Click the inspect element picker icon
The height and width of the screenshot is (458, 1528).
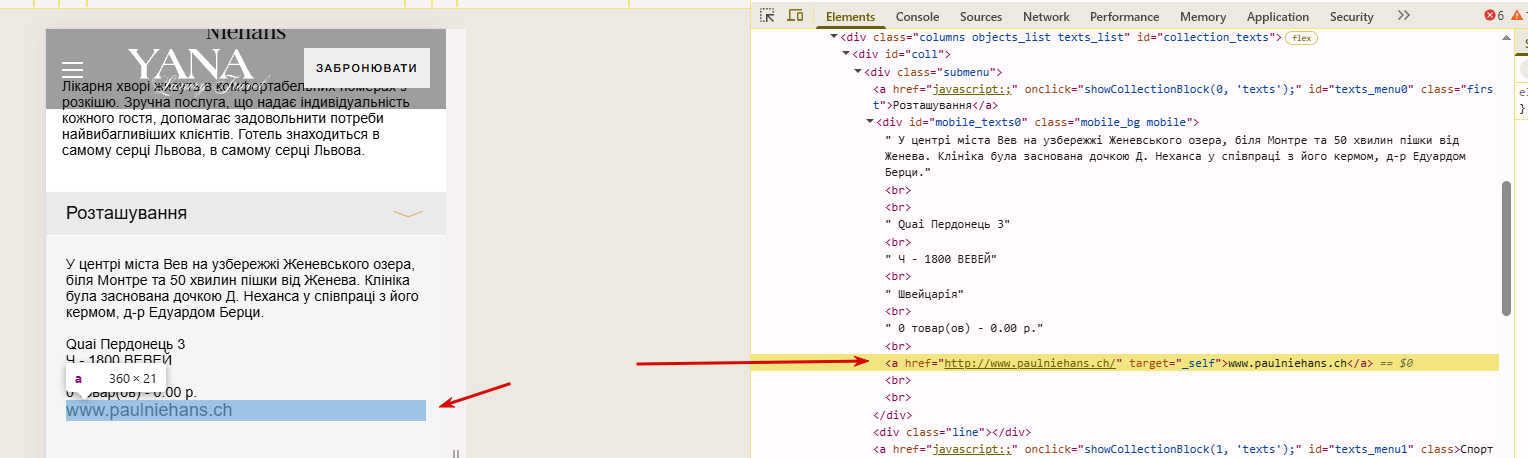(767, 16)
